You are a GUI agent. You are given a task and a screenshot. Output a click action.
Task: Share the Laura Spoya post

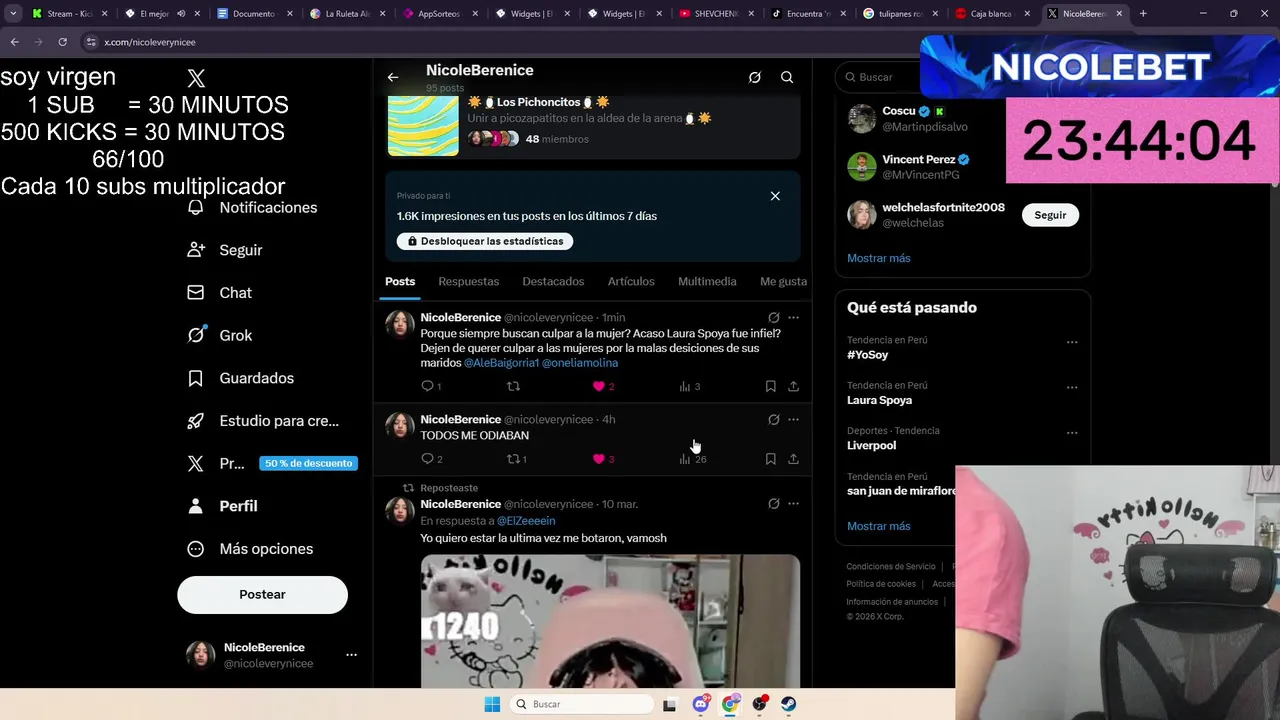793,386
